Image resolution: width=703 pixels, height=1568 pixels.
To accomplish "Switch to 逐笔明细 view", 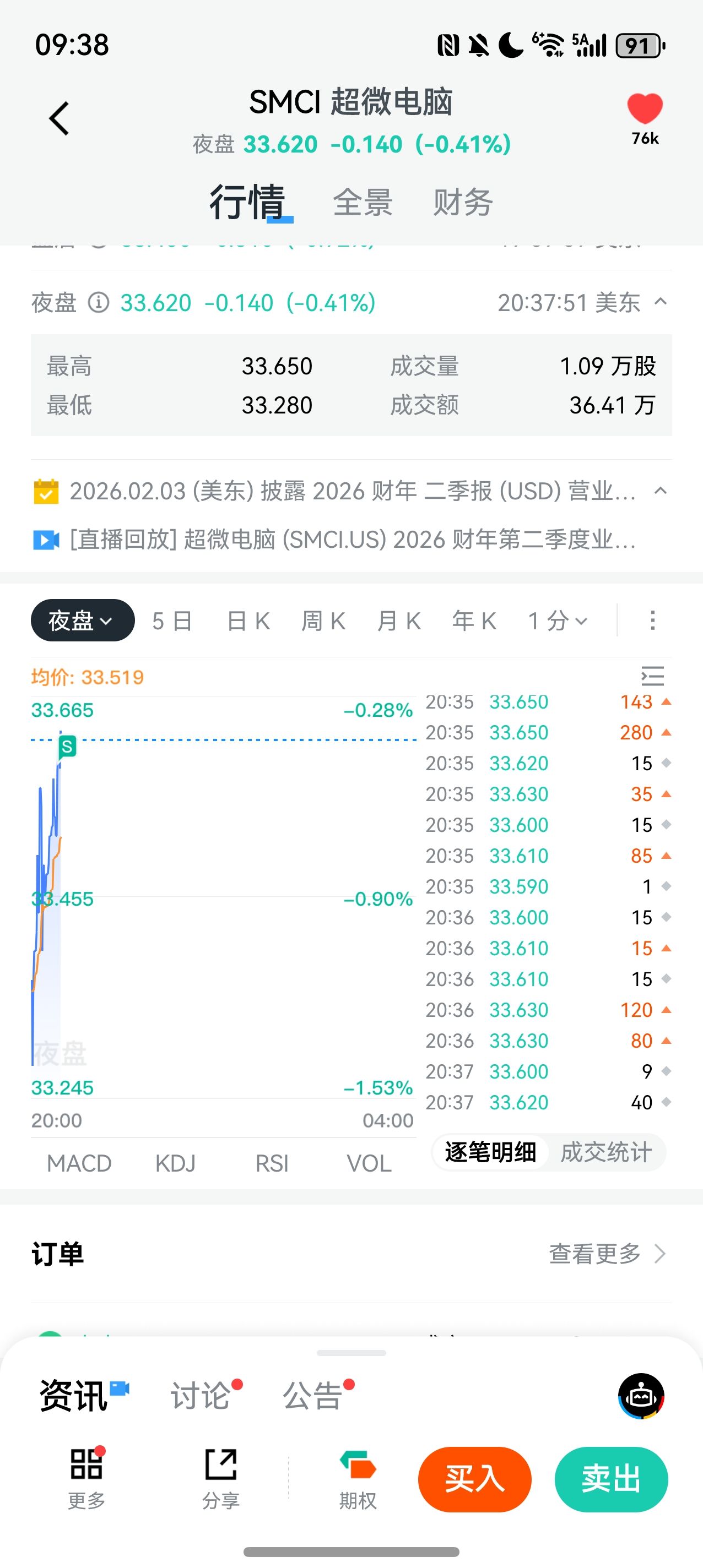I will coord(490,1152).
